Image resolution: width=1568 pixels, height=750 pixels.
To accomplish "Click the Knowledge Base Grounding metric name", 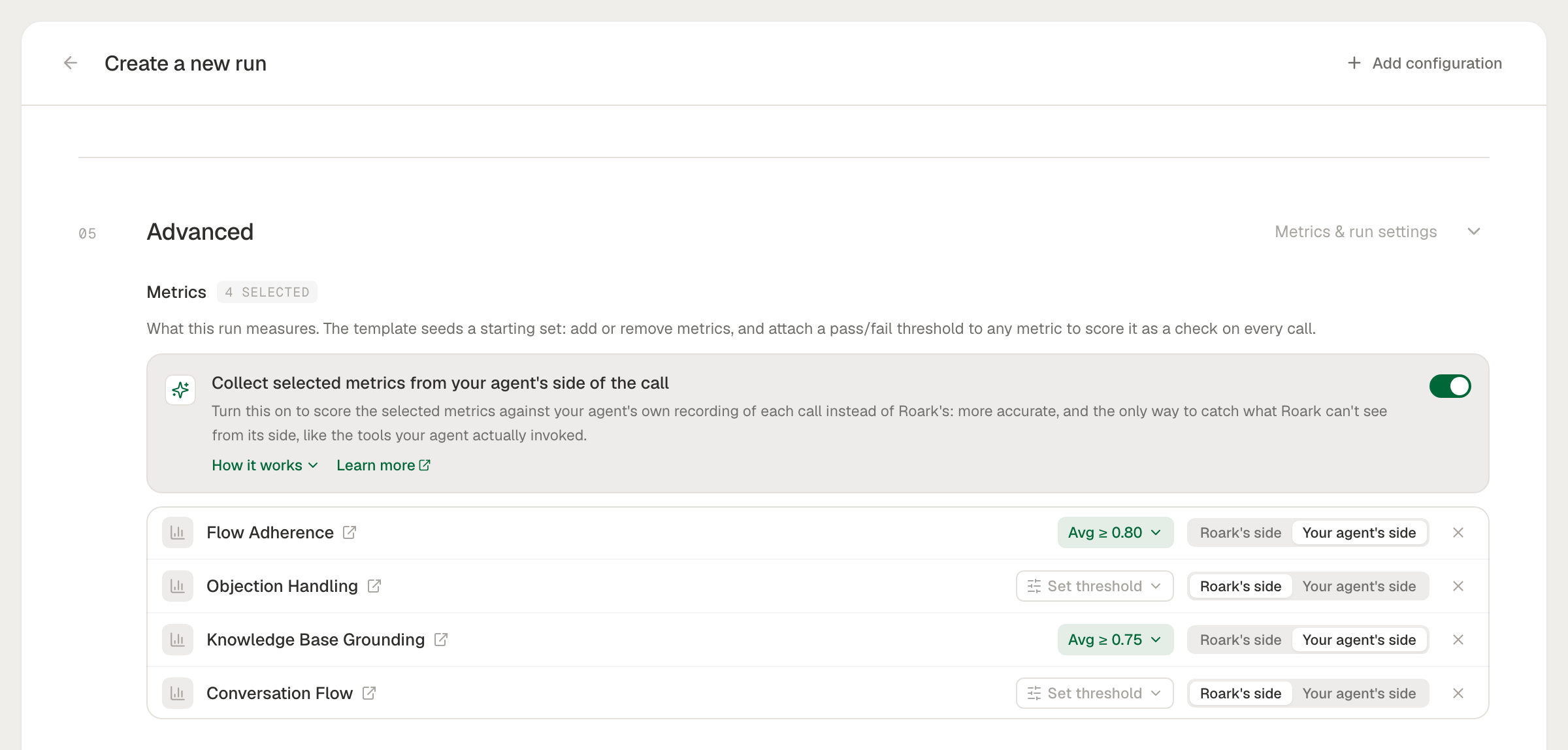I will pos(316,640).
